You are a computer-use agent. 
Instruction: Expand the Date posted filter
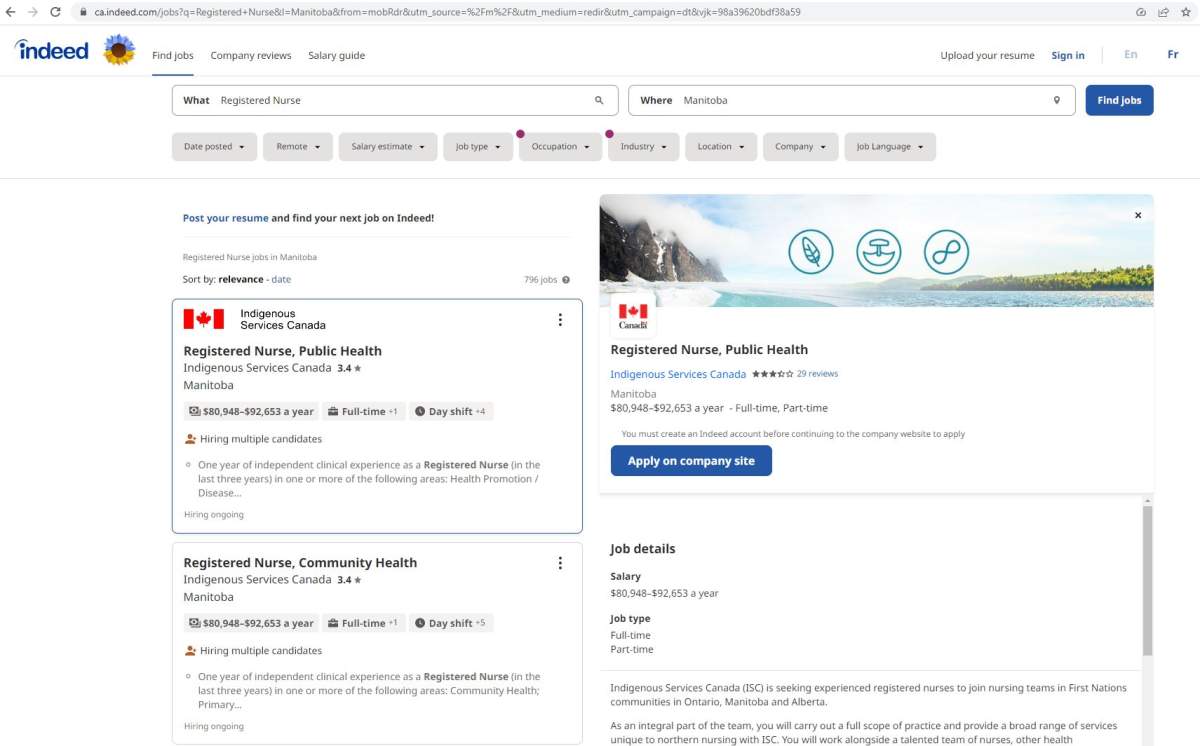(x=214, y=147)
